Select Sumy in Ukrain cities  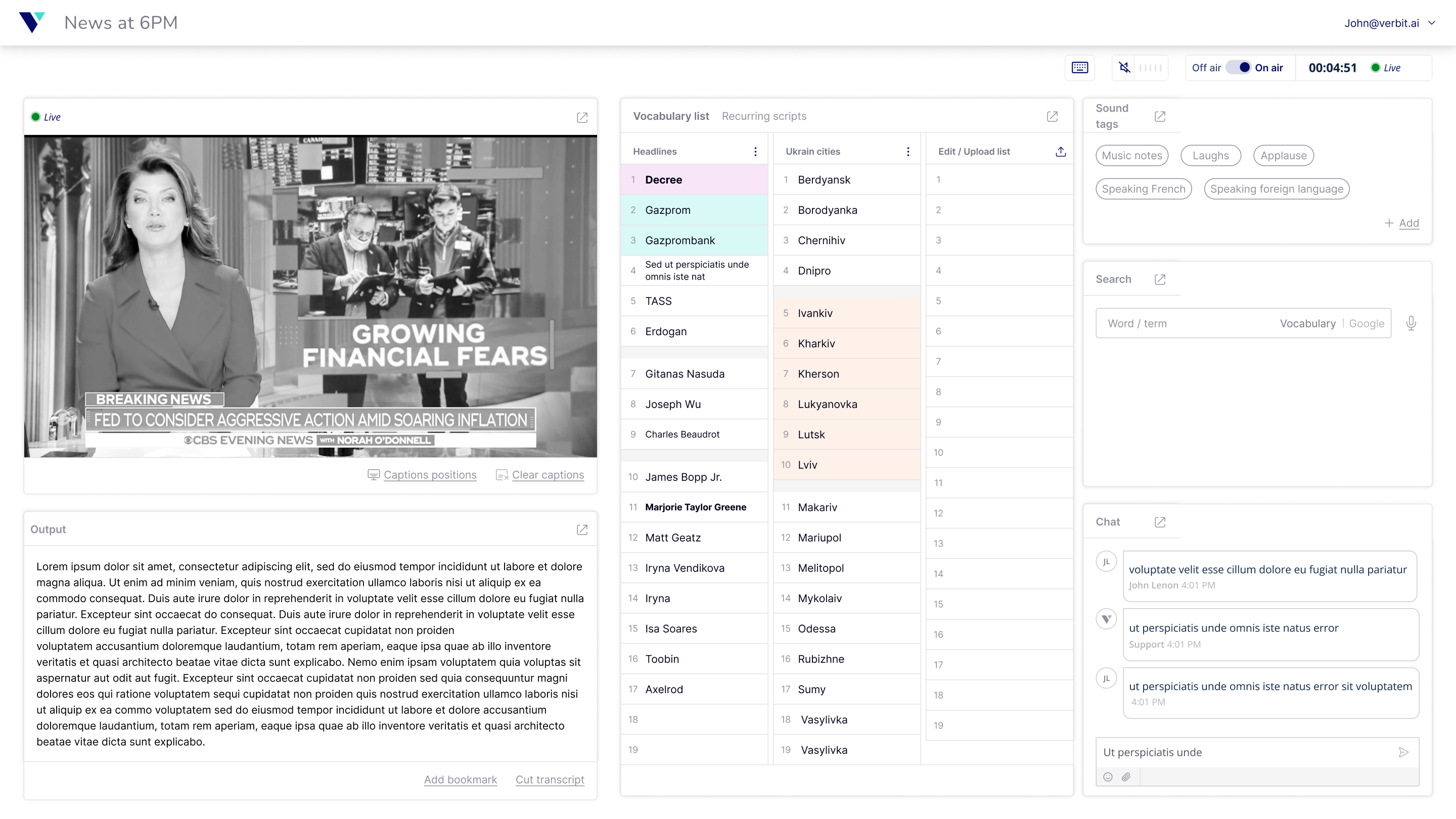coord(847,690)
